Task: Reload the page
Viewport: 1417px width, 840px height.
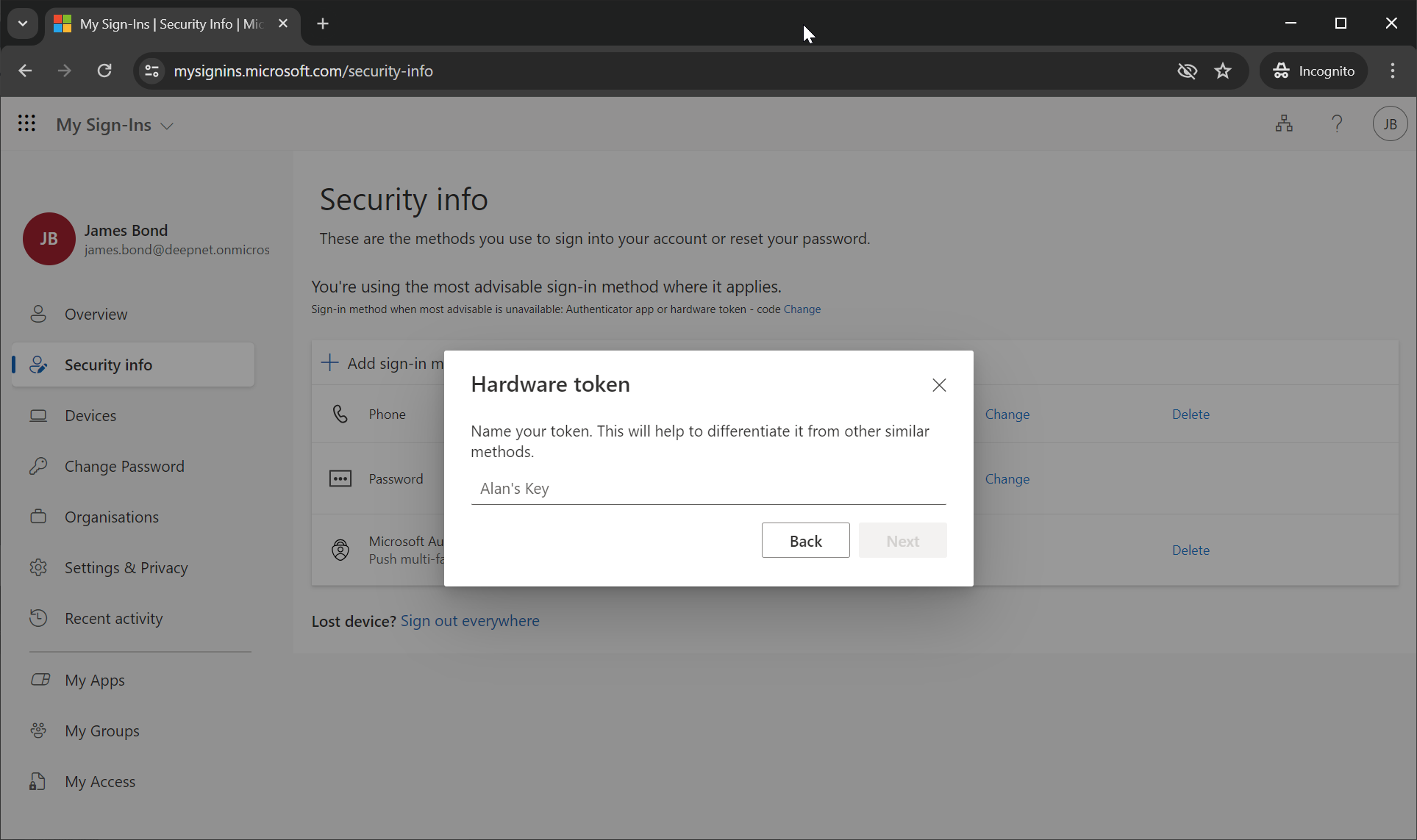Action: pyautogui.click(x=104, y=71)
